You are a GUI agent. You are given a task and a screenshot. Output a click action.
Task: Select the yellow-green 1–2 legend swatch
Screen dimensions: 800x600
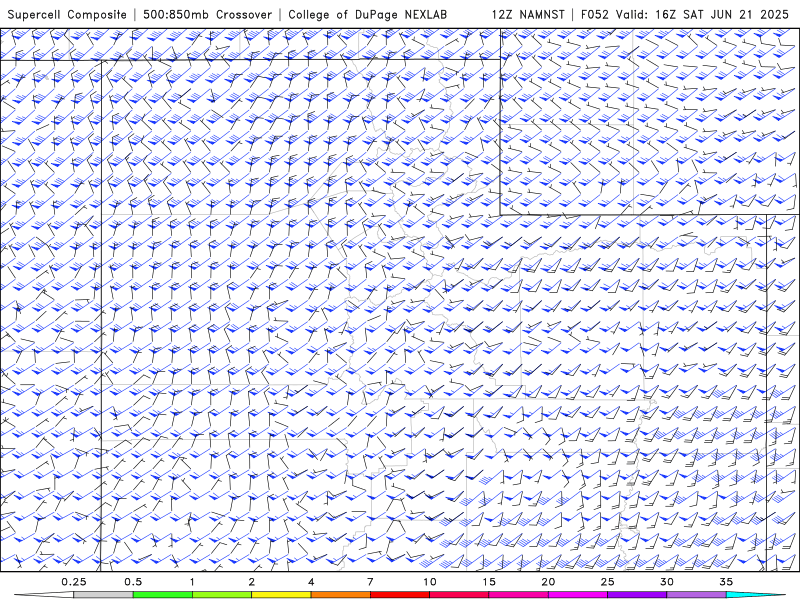point(222,595)
